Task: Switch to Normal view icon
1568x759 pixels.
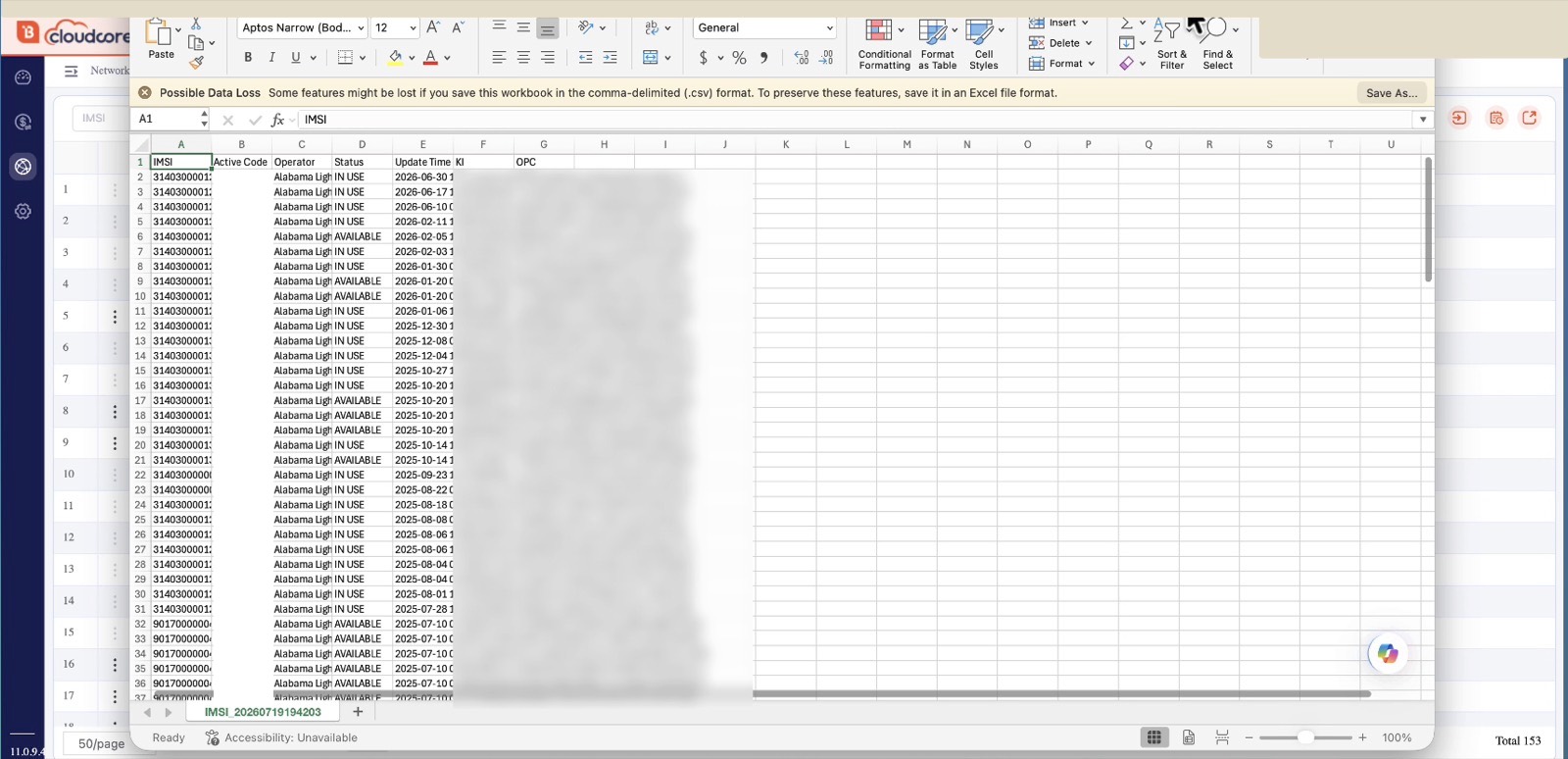Action: tap(1154, 737)
